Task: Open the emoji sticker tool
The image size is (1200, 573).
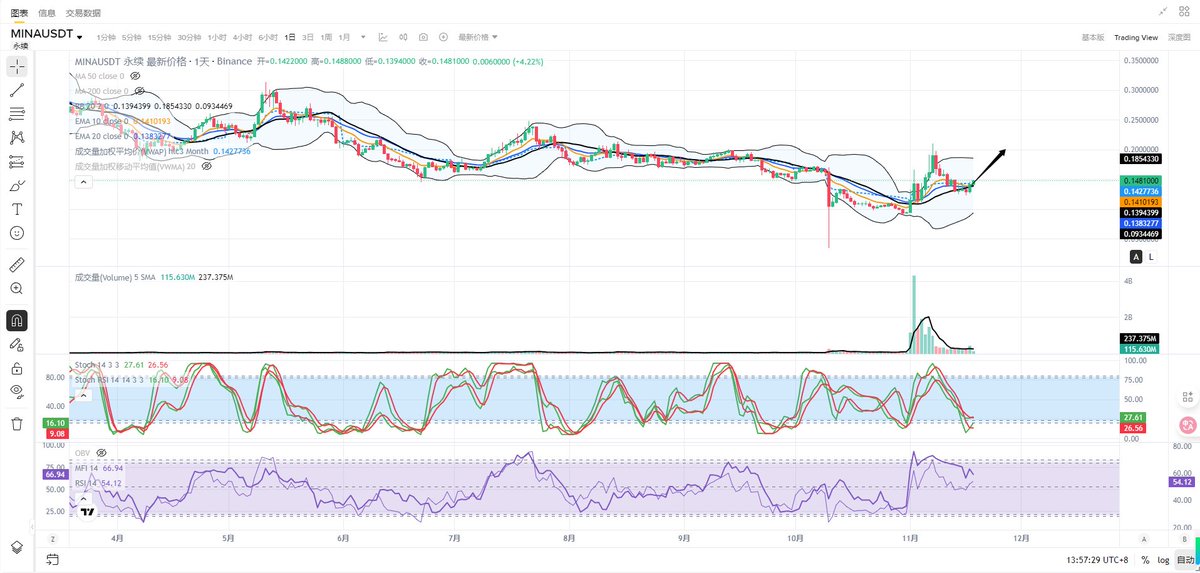Action: [x=17, y=233]
